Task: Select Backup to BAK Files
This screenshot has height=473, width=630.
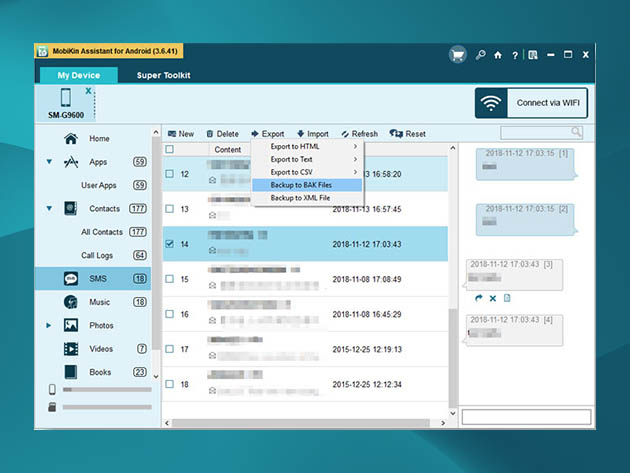Action: tap(307, 185)
